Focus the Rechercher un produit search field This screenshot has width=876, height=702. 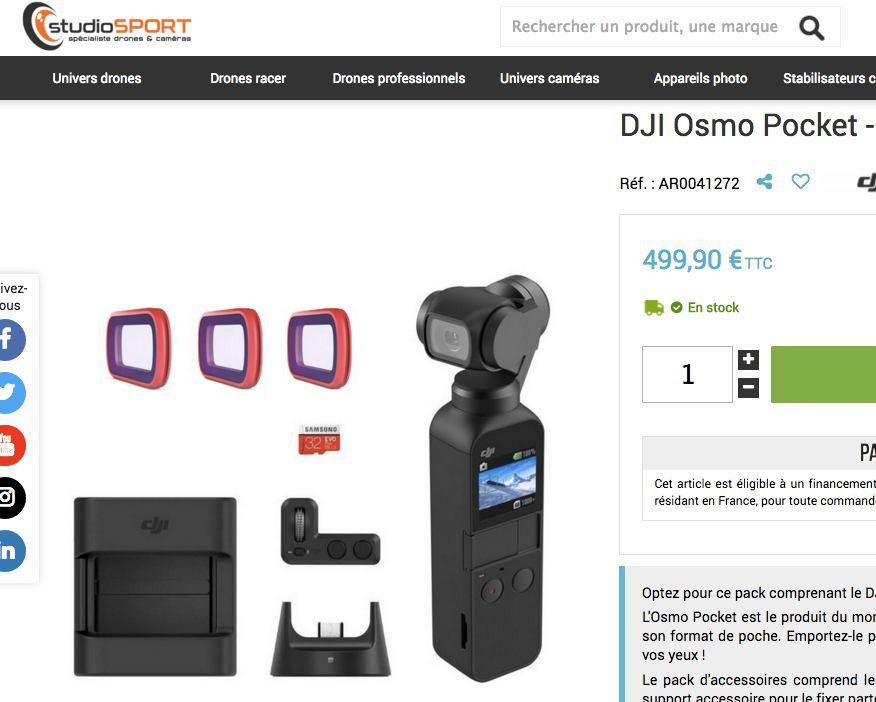[x=645, y=27]
